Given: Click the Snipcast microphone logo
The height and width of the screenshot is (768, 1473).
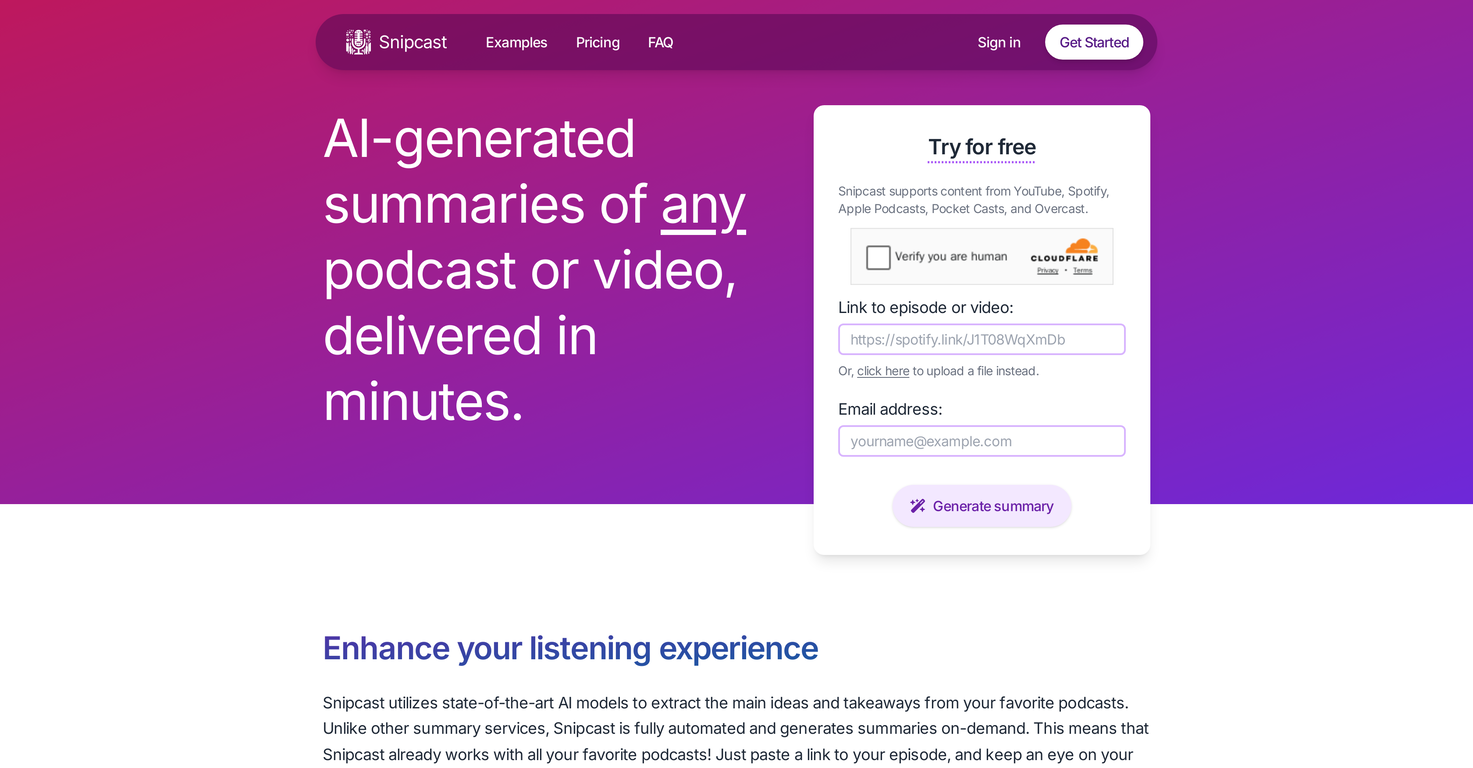Looking at the screenshot, I should (357, 41).
